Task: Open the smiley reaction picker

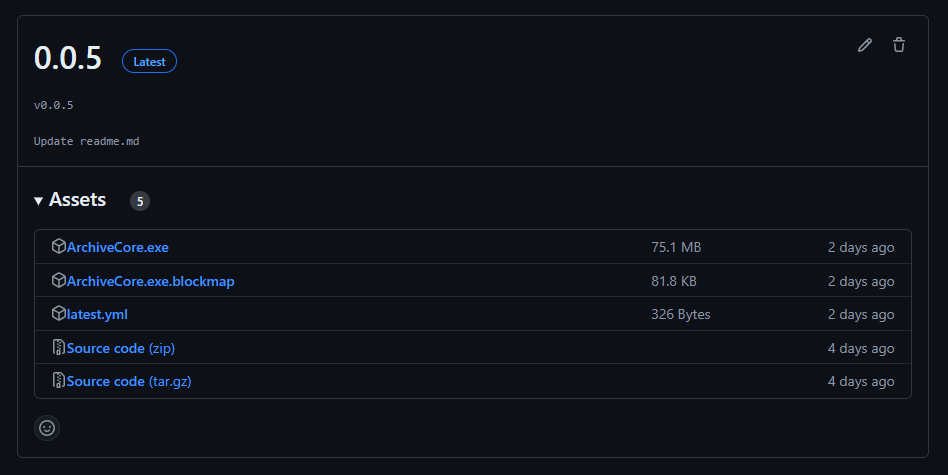Action: click(x=47, y=428)
